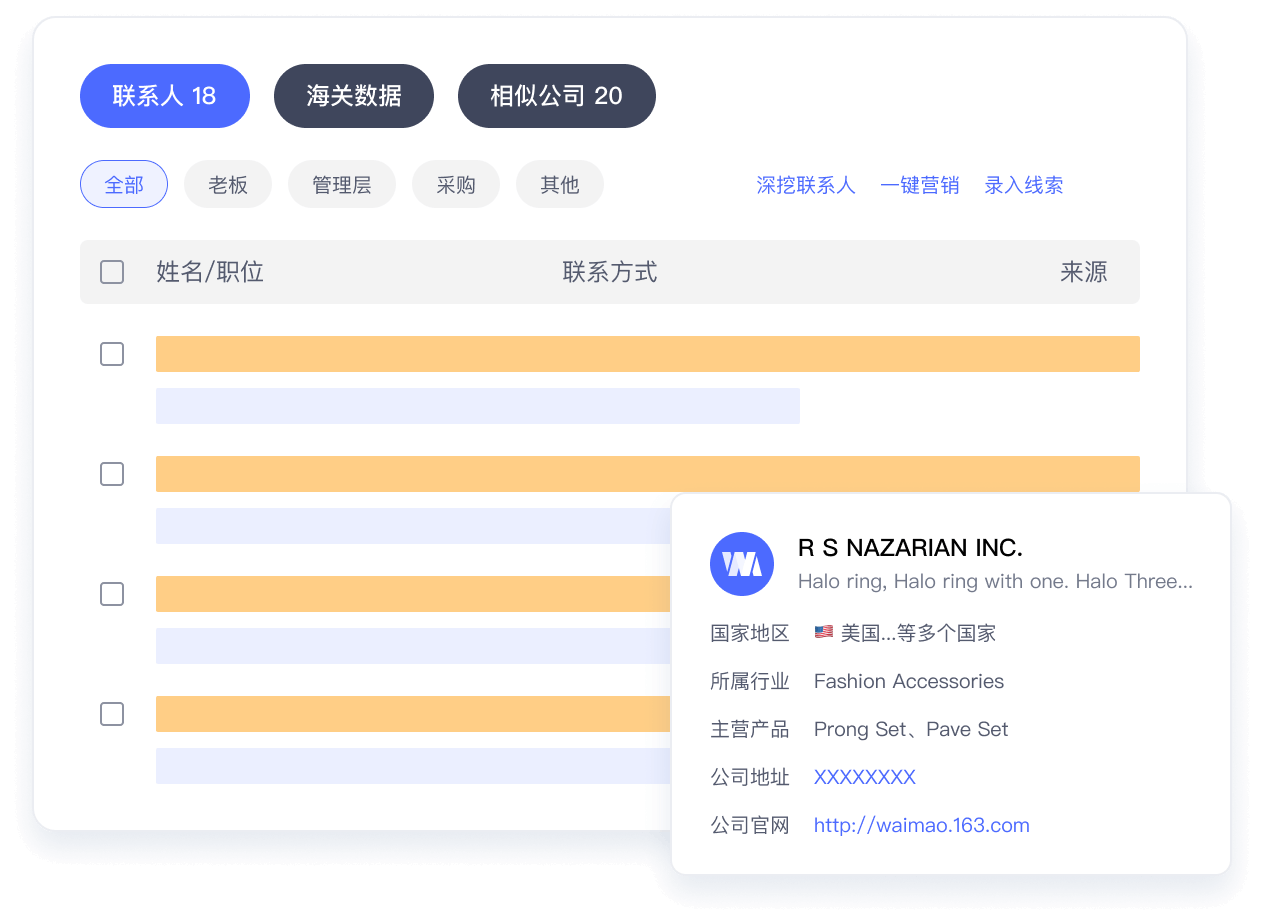Check the second contact row checkbox
1264x924 pixels.
point(112,474)
